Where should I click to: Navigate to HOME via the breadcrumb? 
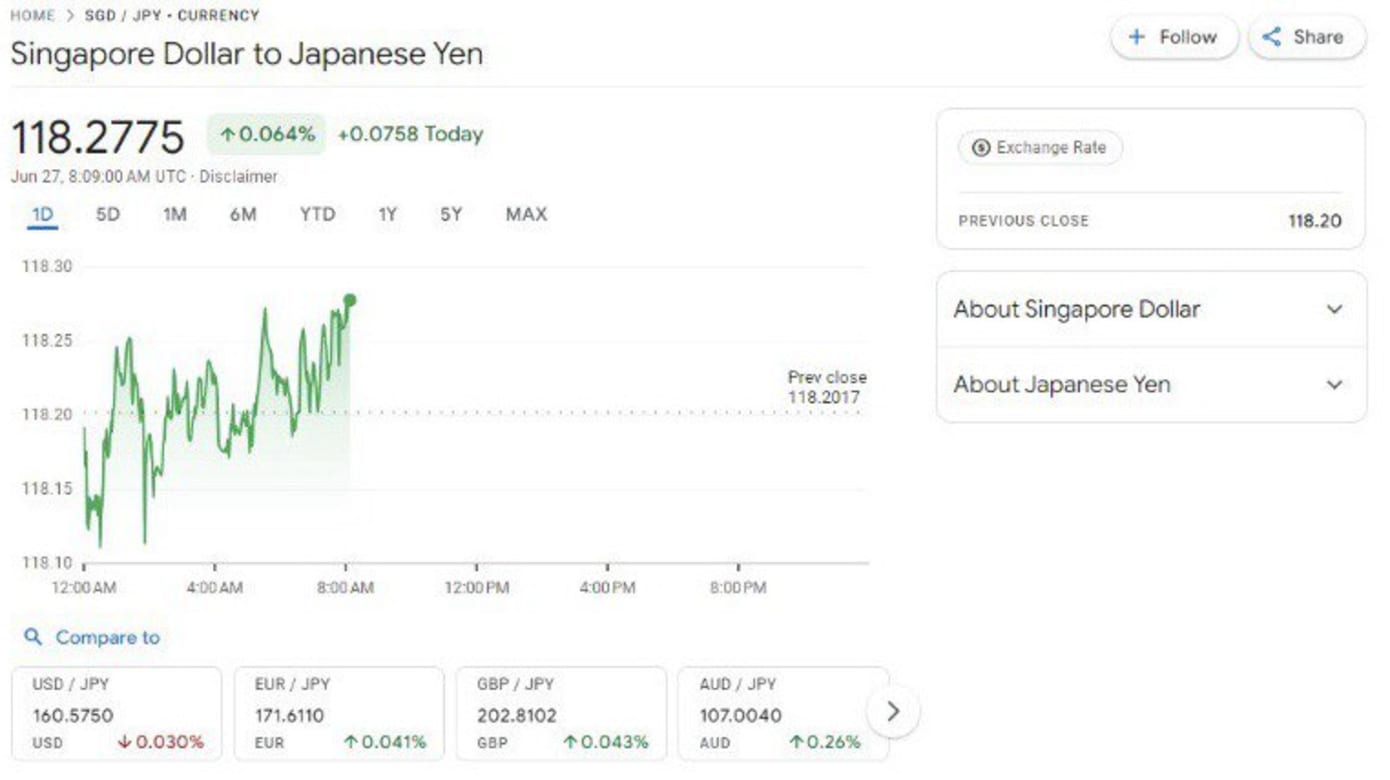tap(33, 16)
